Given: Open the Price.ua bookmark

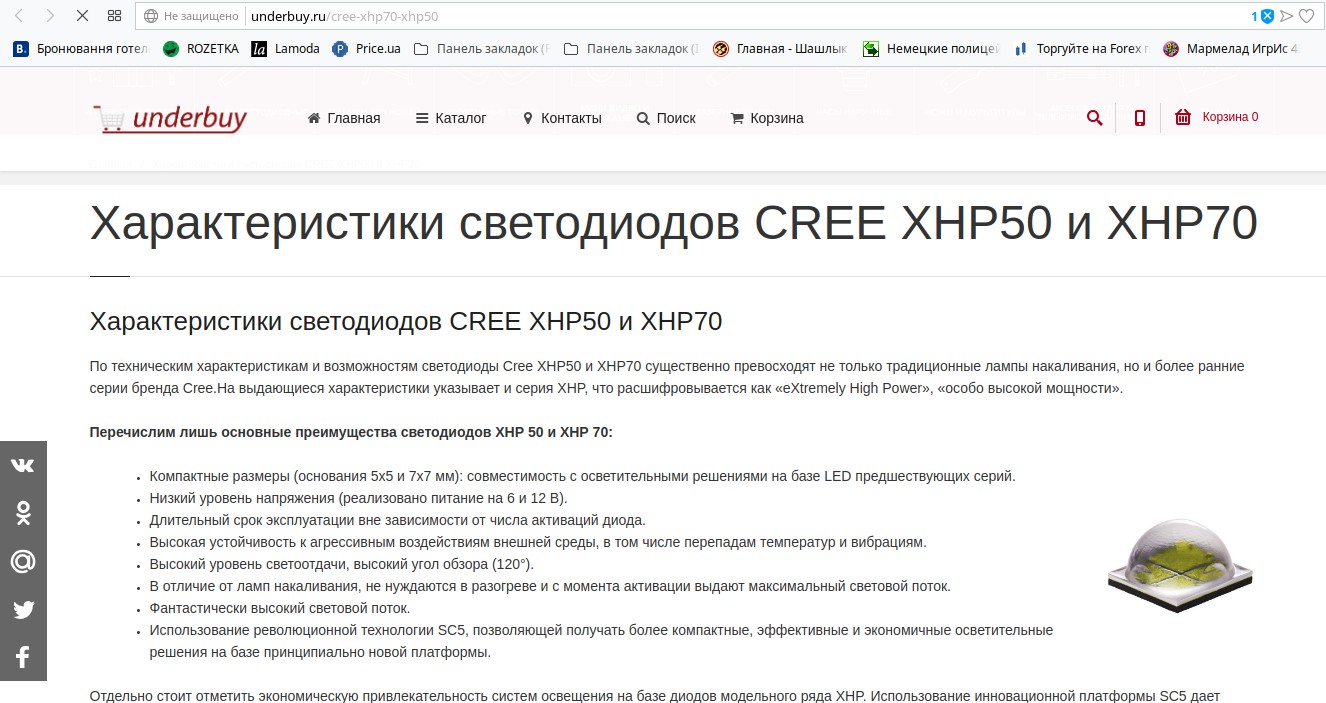Looking at the screenshot, I should coord(367,48).
